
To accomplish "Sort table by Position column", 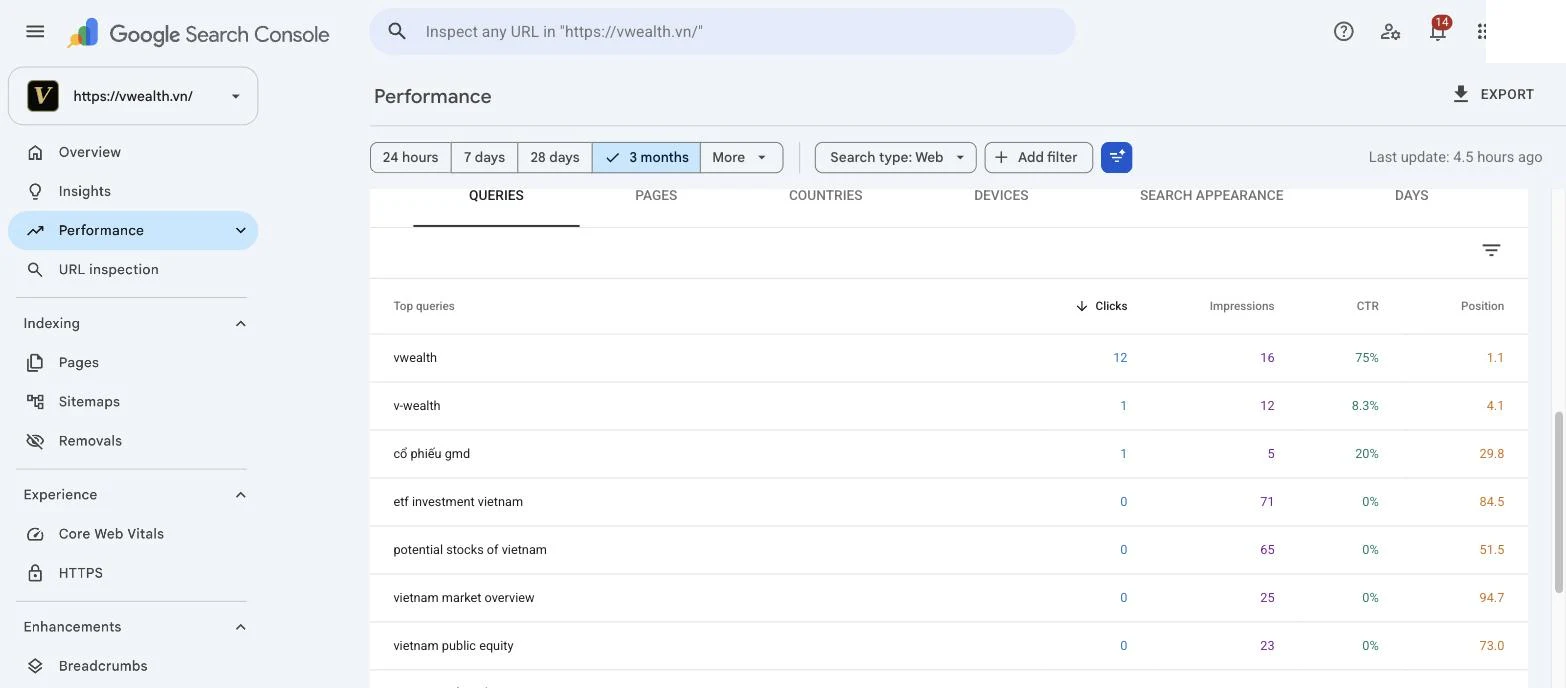I will [x=1482, y=306].
